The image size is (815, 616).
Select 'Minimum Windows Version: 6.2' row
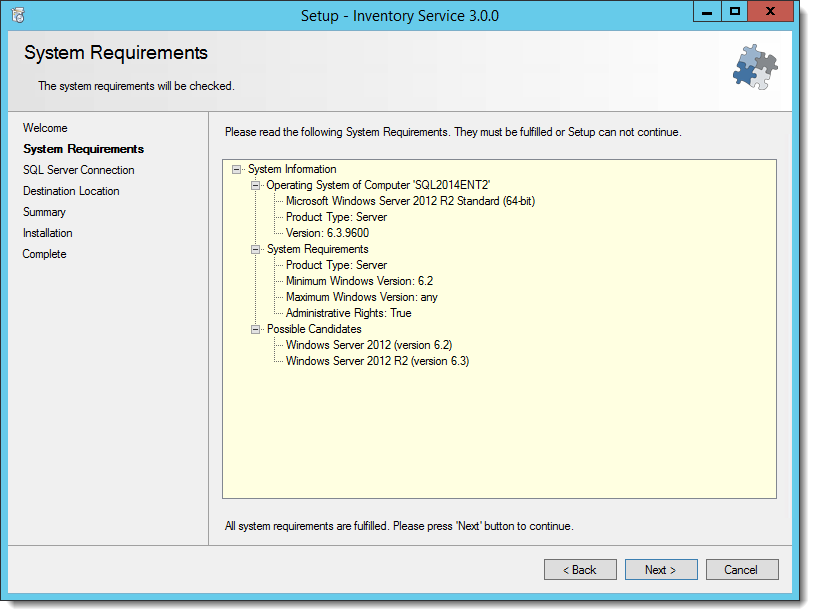pos(359,281)
